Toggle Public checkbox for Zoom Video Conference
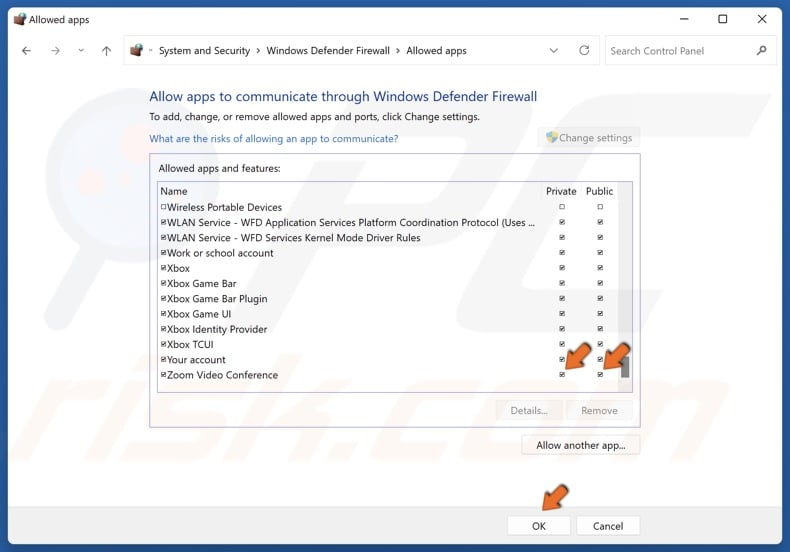The height and width of the screenshot is (552, 790). click(x=600, y=375)
